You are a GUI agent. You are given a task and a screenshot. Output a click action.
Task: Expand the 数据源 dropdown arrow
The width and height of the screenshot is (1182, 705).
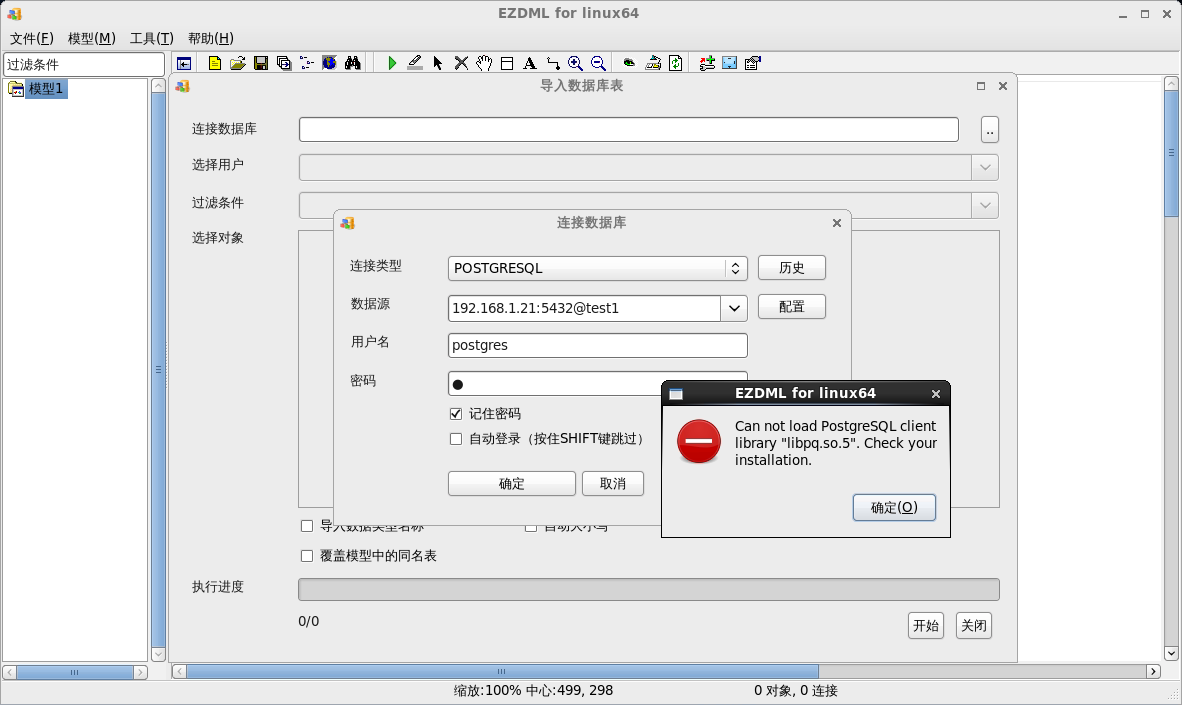pos(733,308)
